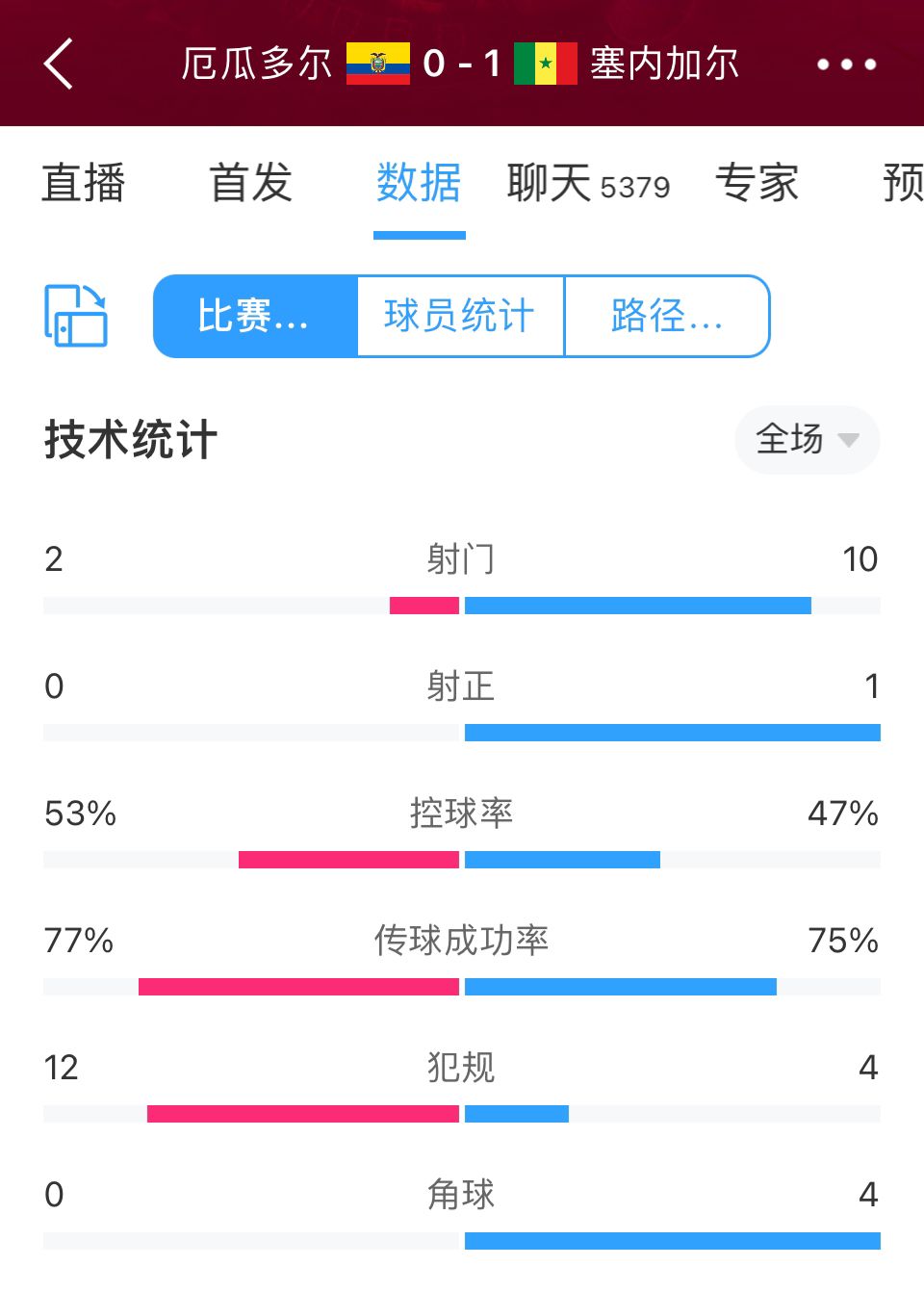Open the three-dot more menu
The width and height of the screenshot is (924, 1292).
pyautogui.click(x=847, y=65)
